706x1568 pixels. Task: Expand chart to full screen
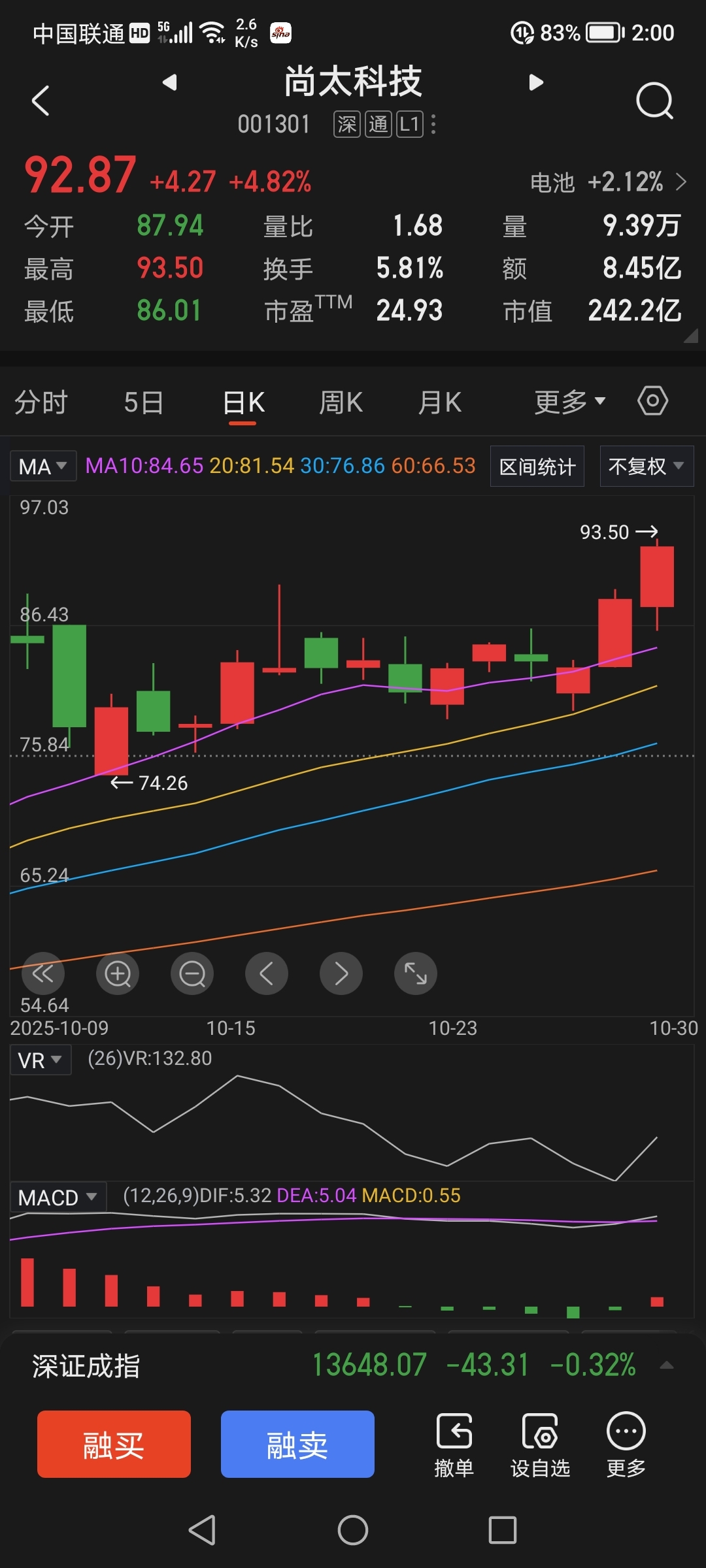416,973
